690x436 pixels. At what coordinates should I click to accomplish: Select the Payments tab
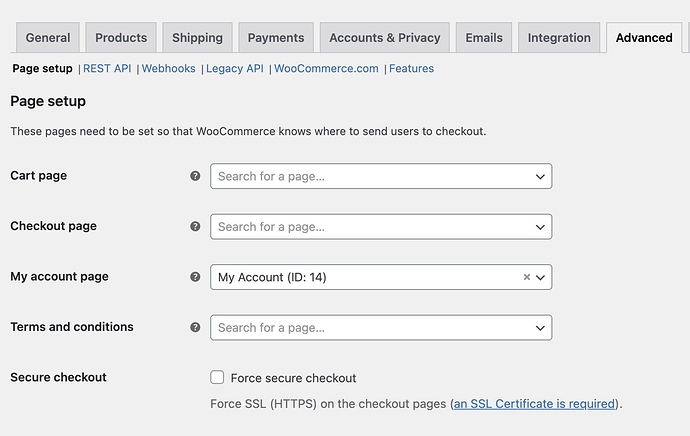point(276,38)
